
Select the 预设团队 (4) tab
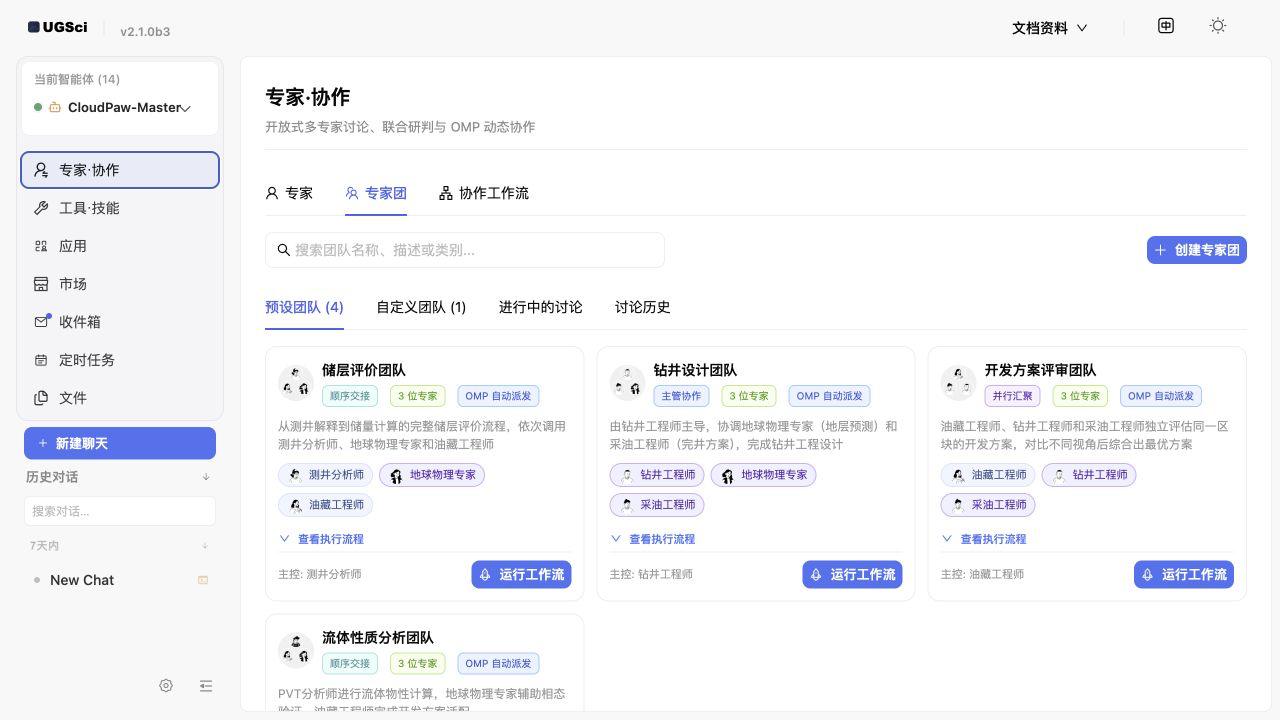click(x=304, y=307)
